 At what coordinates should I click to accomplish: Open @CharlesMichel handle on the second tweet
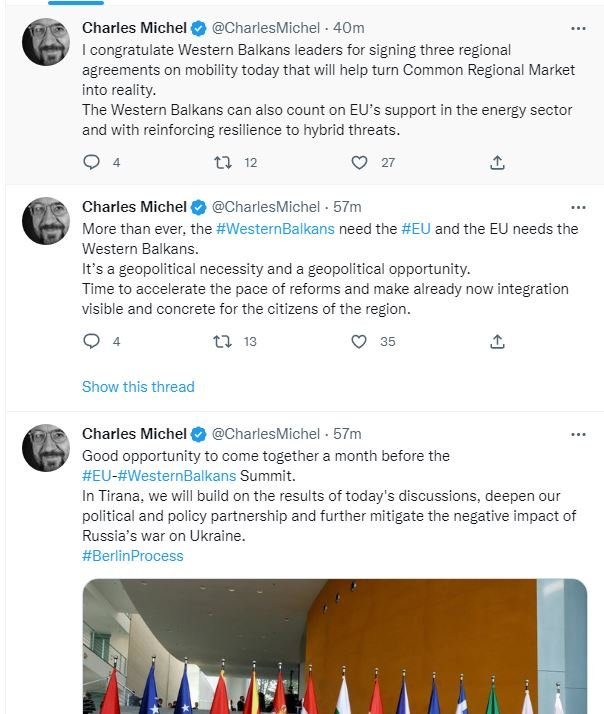[266, 207]
